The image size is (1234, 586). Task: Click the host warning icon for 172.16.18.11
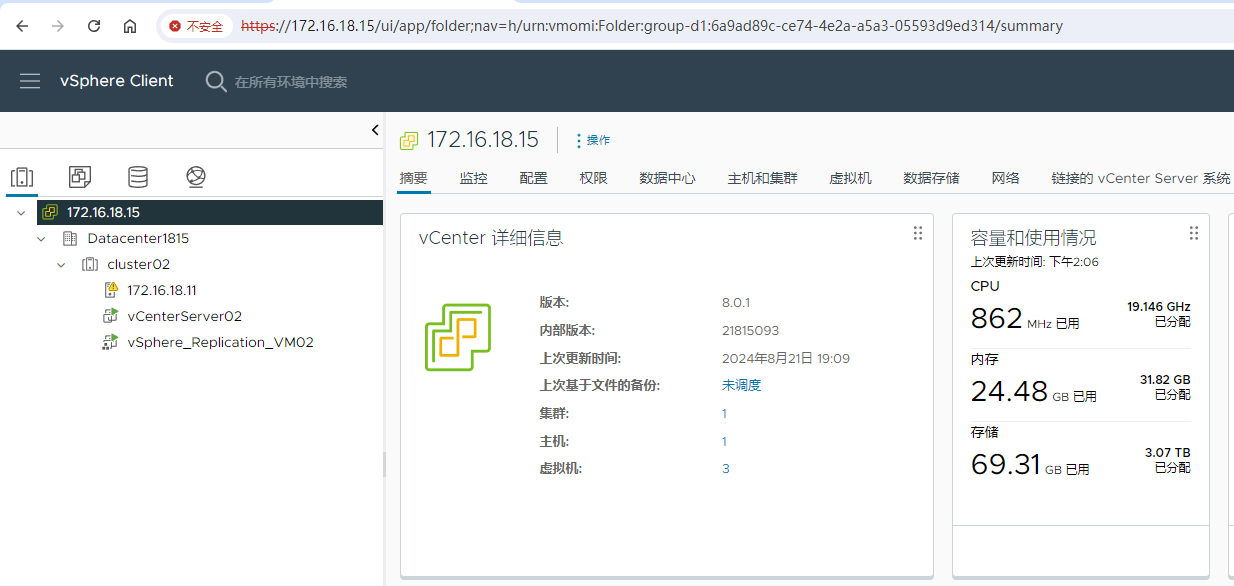click(111, 290)
